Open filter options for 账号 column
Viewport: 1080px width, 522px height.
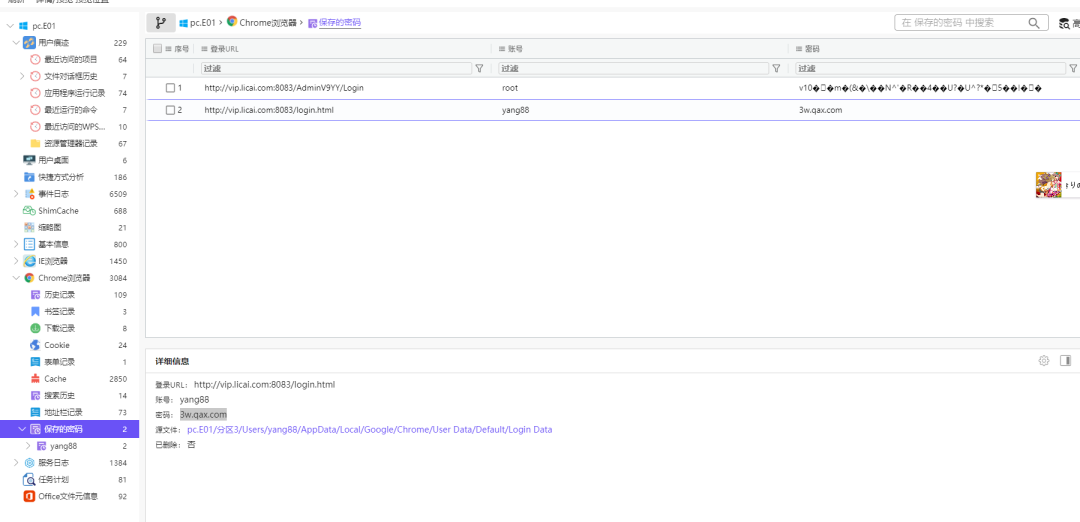pos(777,68)
